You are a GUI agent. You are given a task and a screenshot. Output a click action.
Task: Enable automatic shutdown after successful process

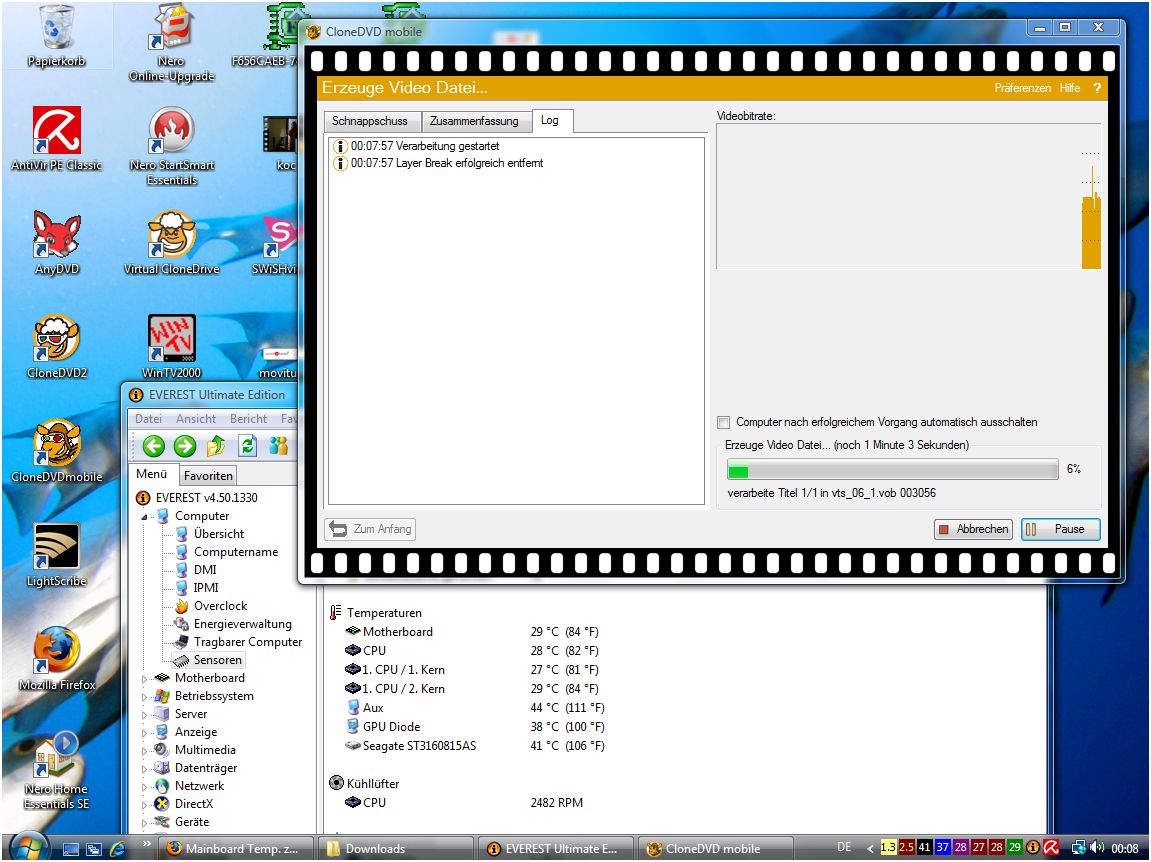[724, 422]
